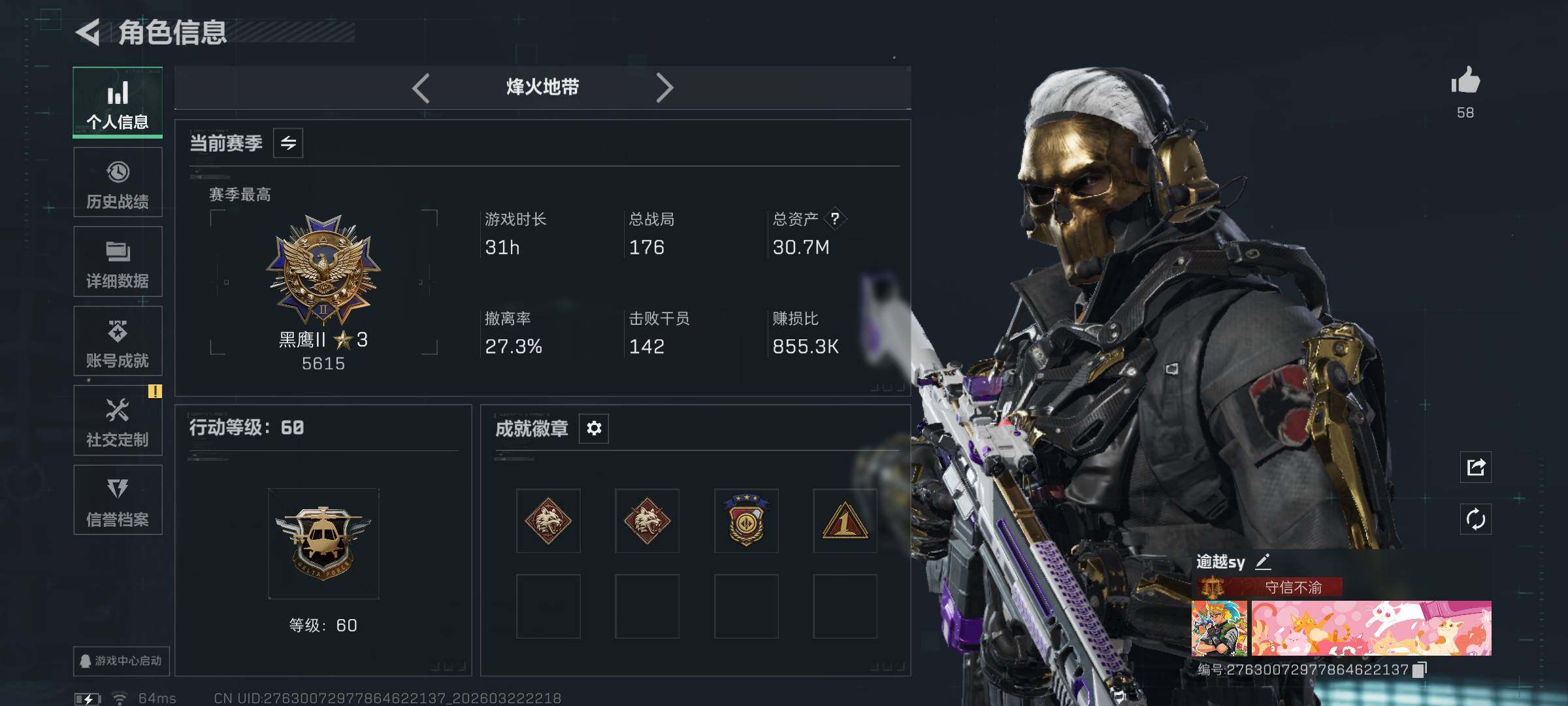Screen dimensions: 1568x706
Task: Edit the nickname 逾越sy with the pencil icon
Action: tap(1262, 562)
